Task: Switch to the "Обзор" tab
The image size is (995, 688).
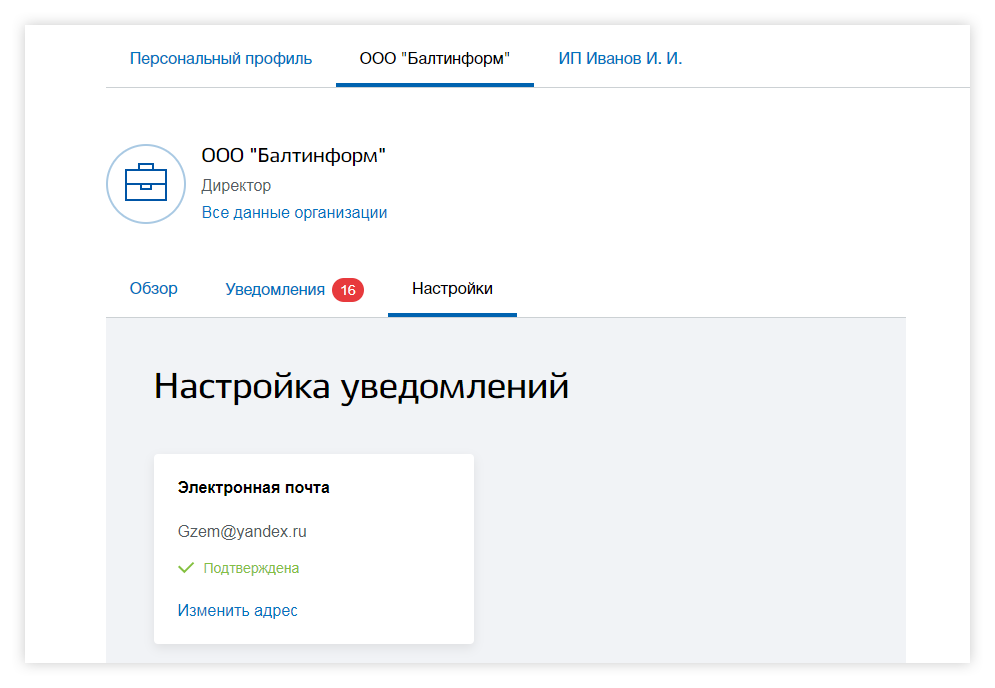Action: [x=153, y=288]
